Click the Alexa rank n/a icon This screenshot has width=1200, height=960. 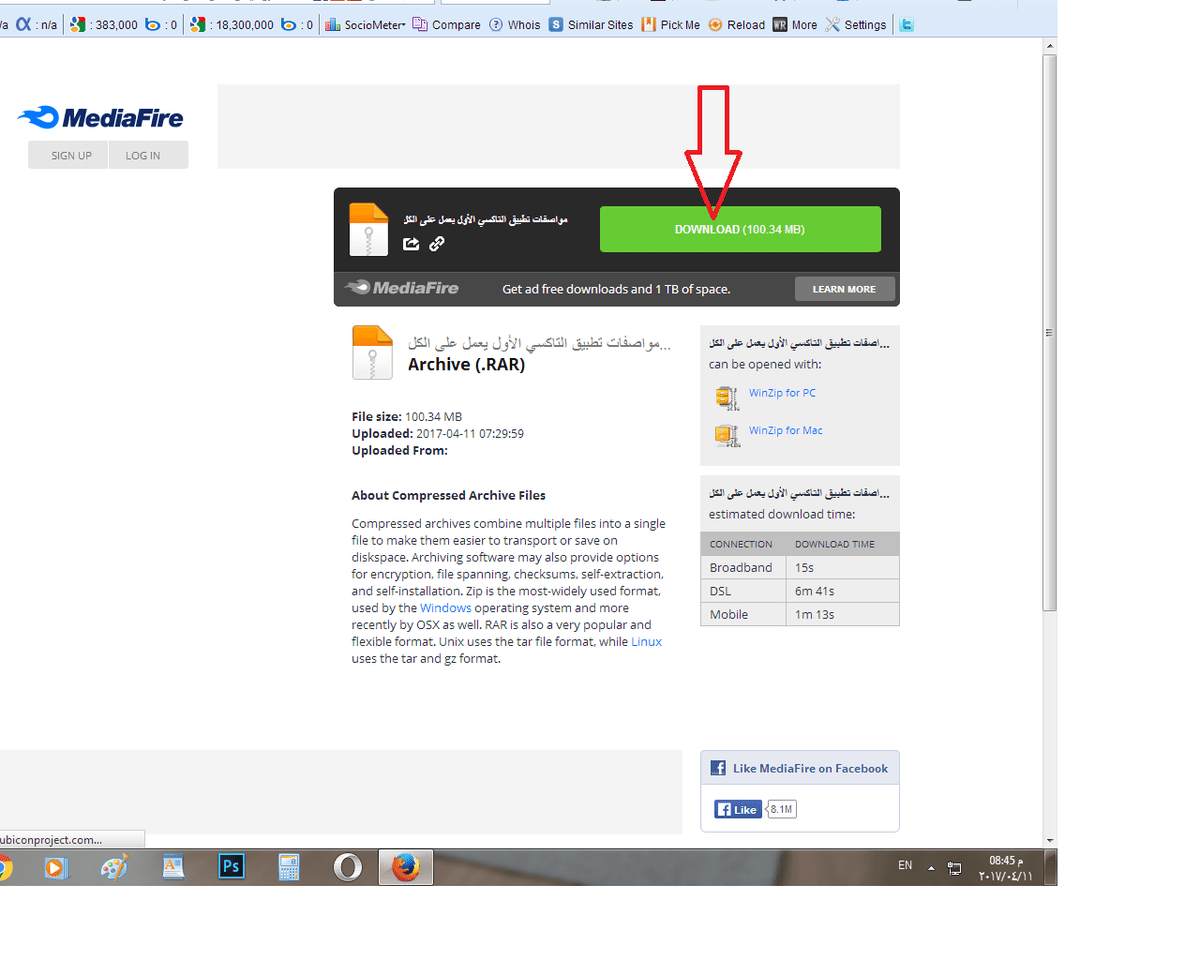click(23, 25)
